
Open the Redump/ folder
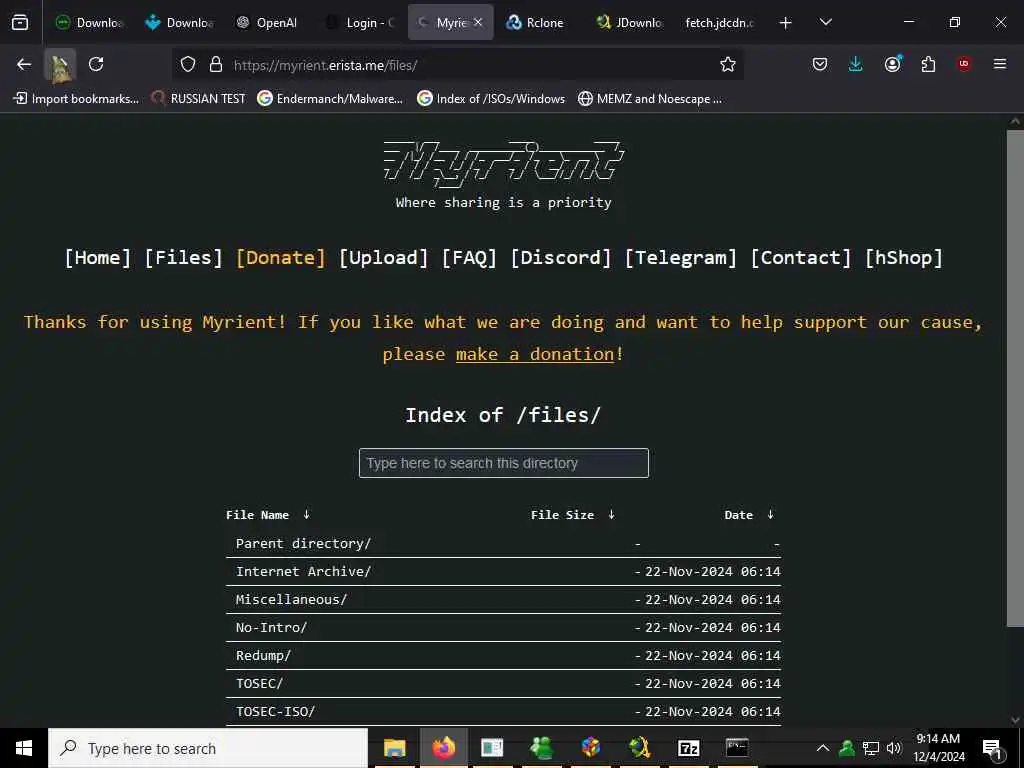point(263,656)
